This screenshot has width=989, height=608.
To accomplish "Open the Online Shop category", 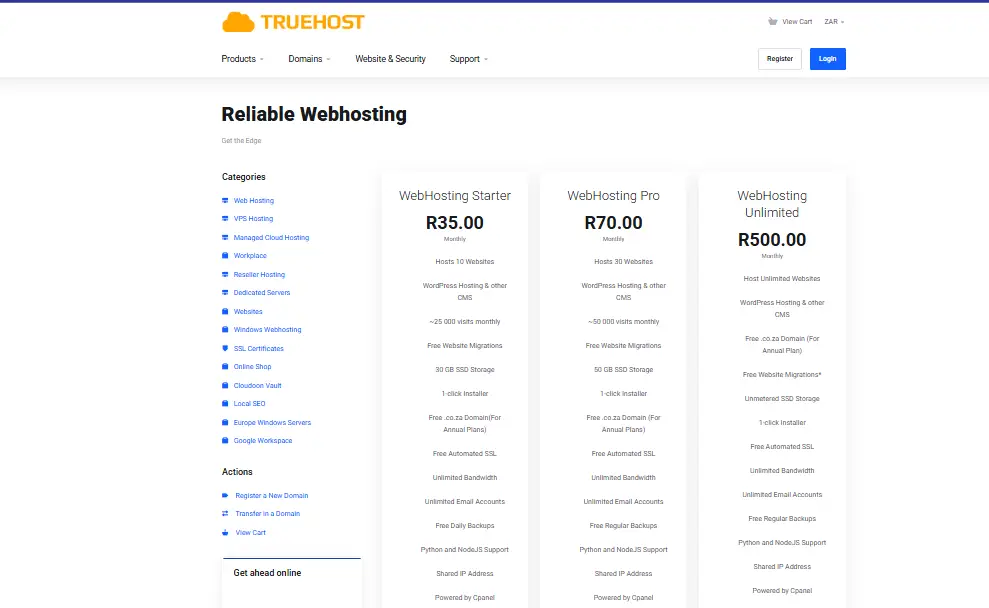I will (252, 366).
